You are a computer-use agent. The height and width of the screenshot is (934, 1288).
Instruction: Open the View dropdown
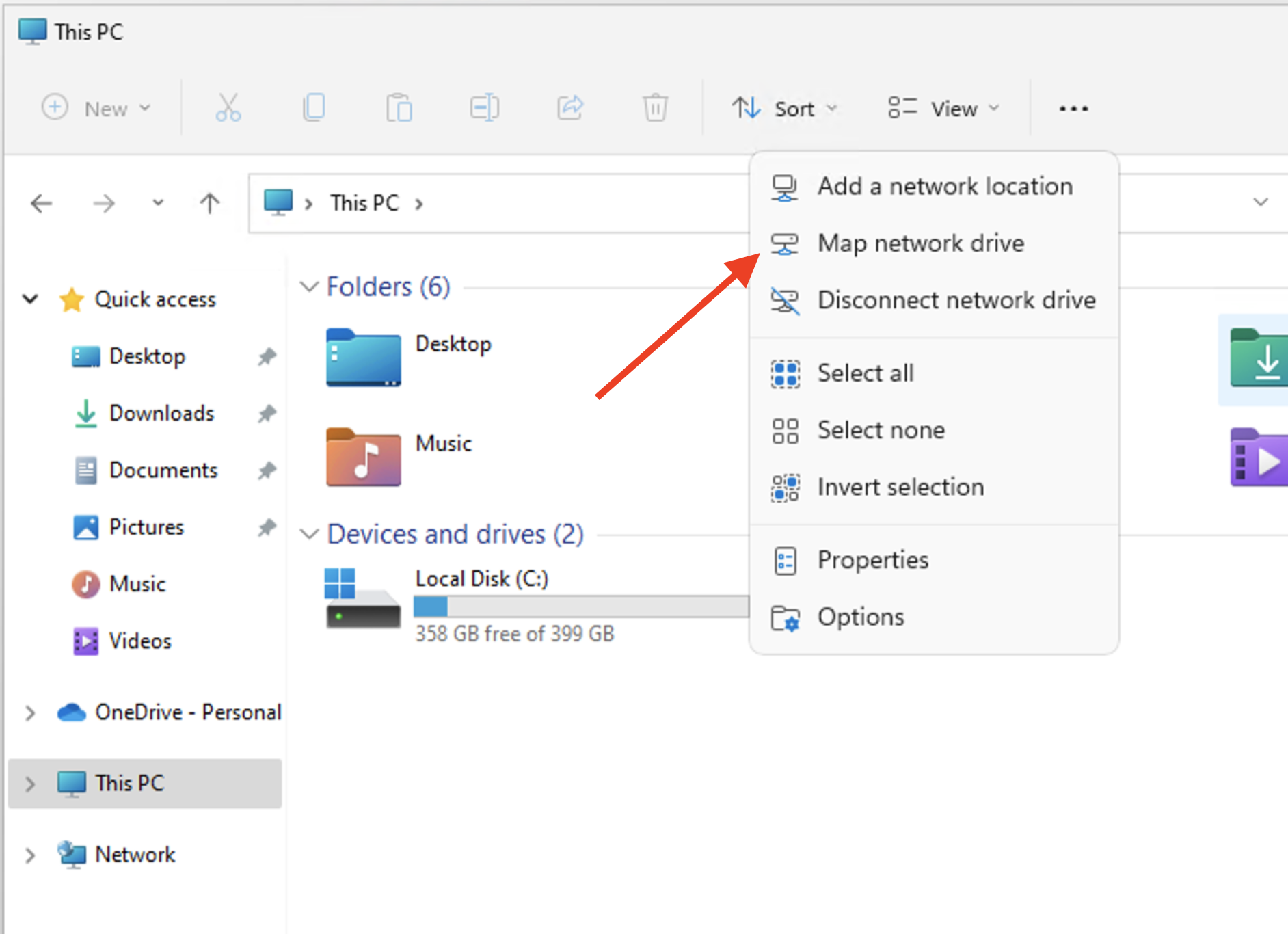[x=943, y=107]
